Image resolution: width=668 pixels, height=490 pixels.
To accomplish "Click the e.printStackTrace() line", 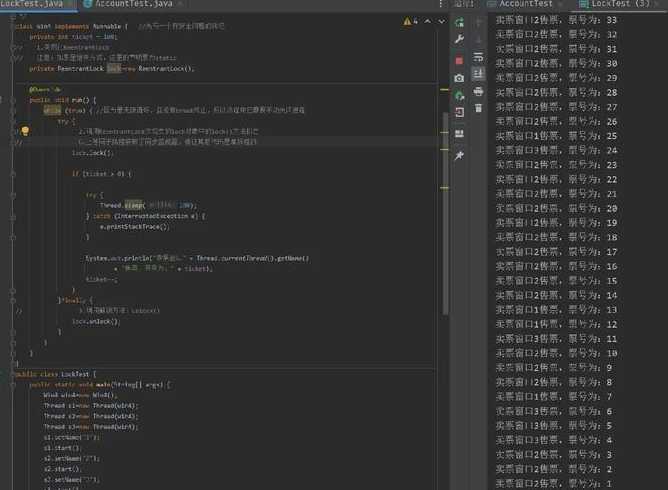I will [135, 227].
